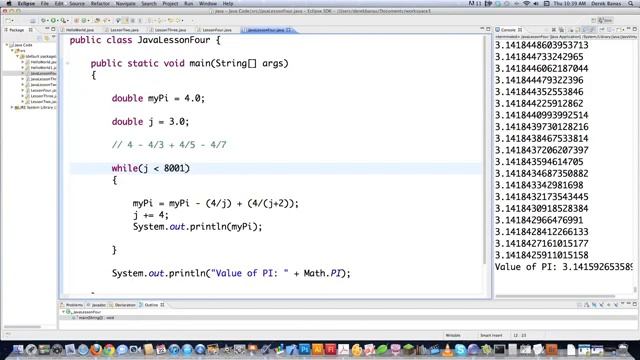Open Google Chrome from the dock
The height and width of the screenshot is (360, 640).
pos(109,350)
